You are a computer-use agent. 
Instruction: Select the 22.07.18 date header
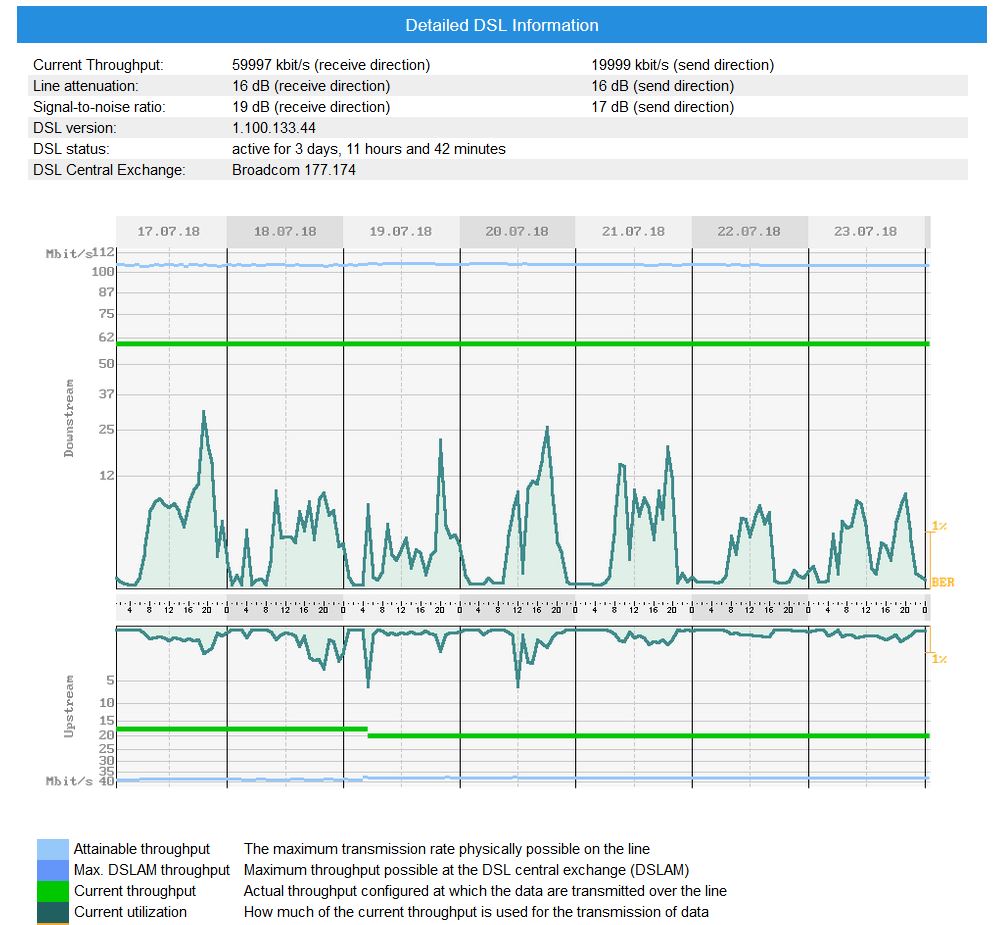coord(749,231)
